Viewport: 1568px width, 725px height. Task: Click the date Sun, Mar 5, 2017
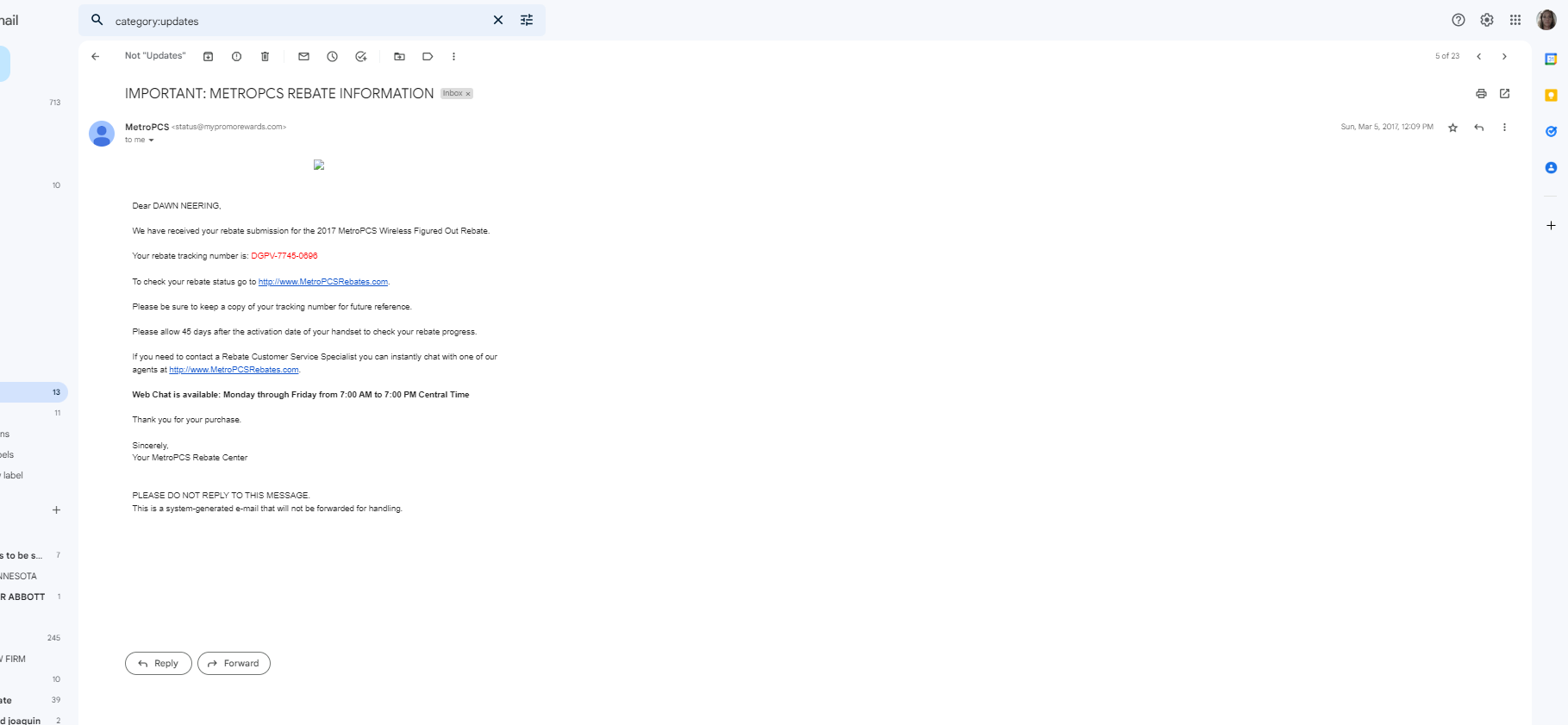pyautogui.click(x=1387, y=127)
